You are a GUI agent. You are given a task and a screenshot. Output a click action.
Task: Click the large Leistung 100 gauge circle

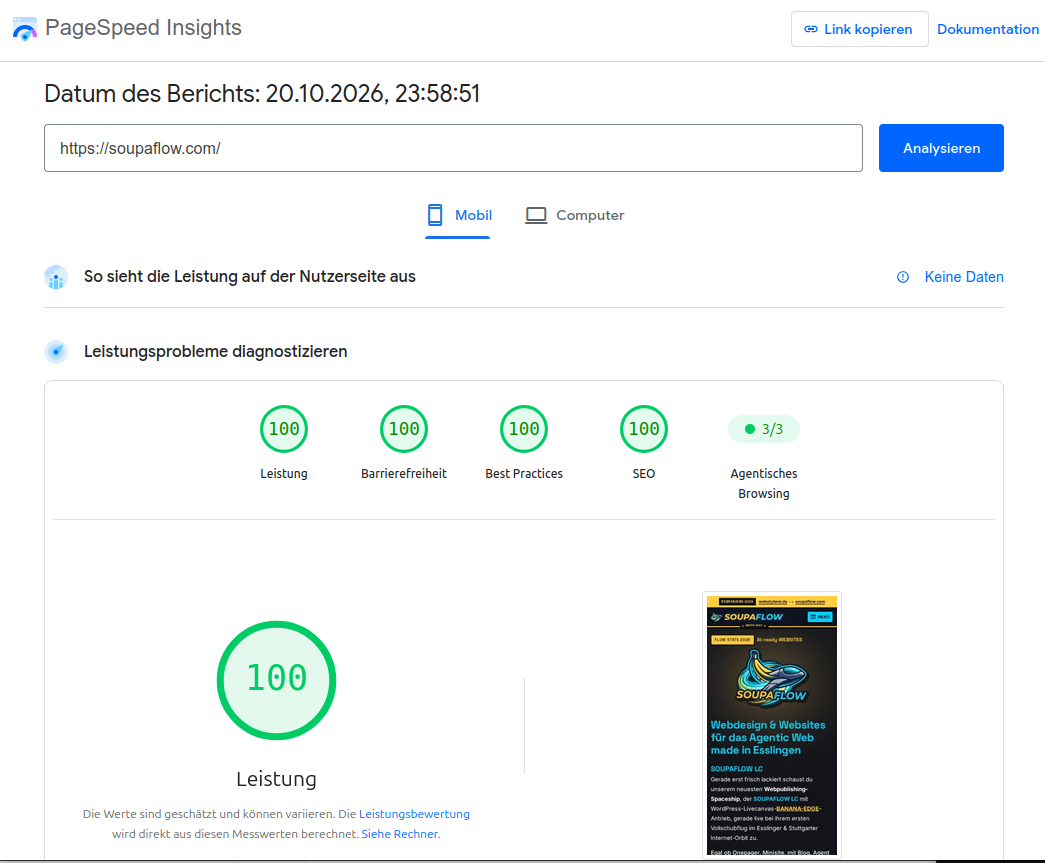[277, 680]
